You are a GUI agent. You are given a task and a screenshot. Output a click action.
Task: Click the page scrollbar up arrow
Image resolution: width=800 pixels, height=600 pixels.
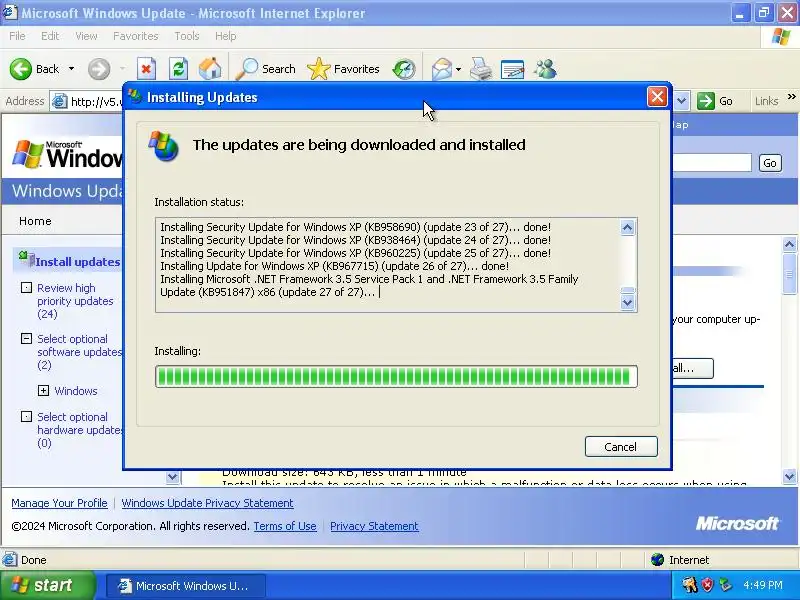pyautogui.click(x=789, y=244)
